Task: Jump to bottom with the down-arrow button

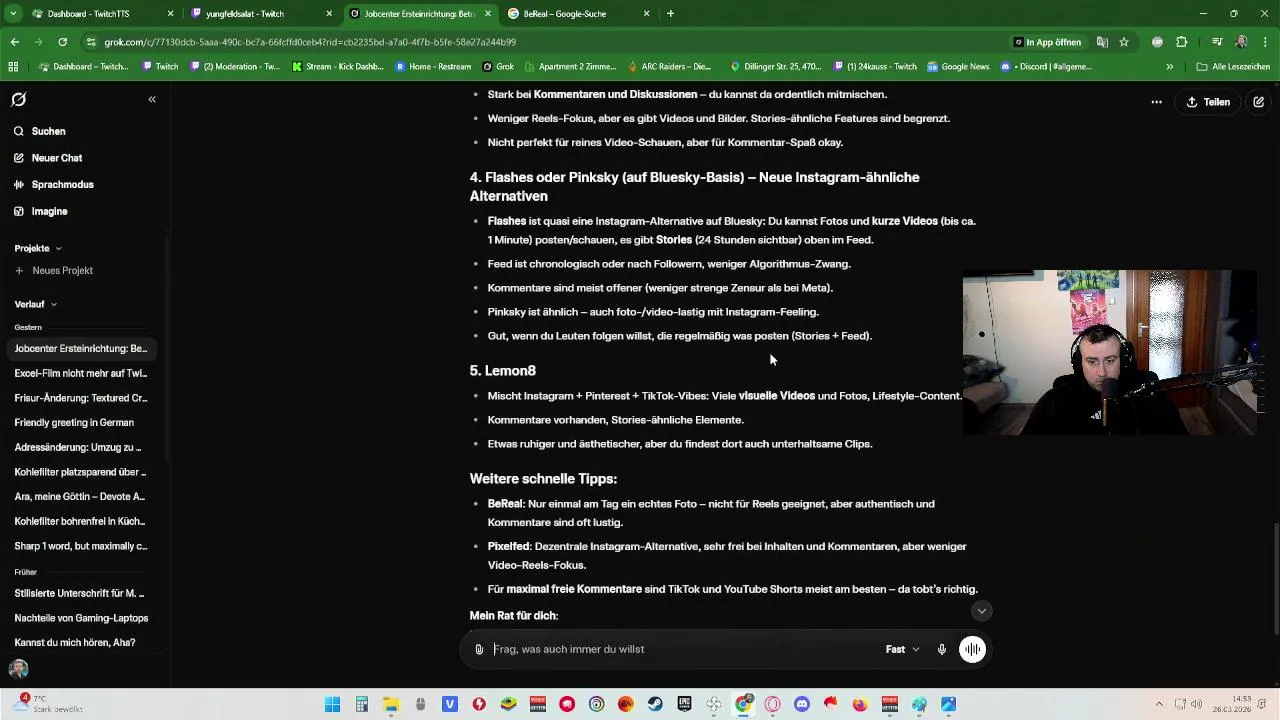Action: [982, 611]
